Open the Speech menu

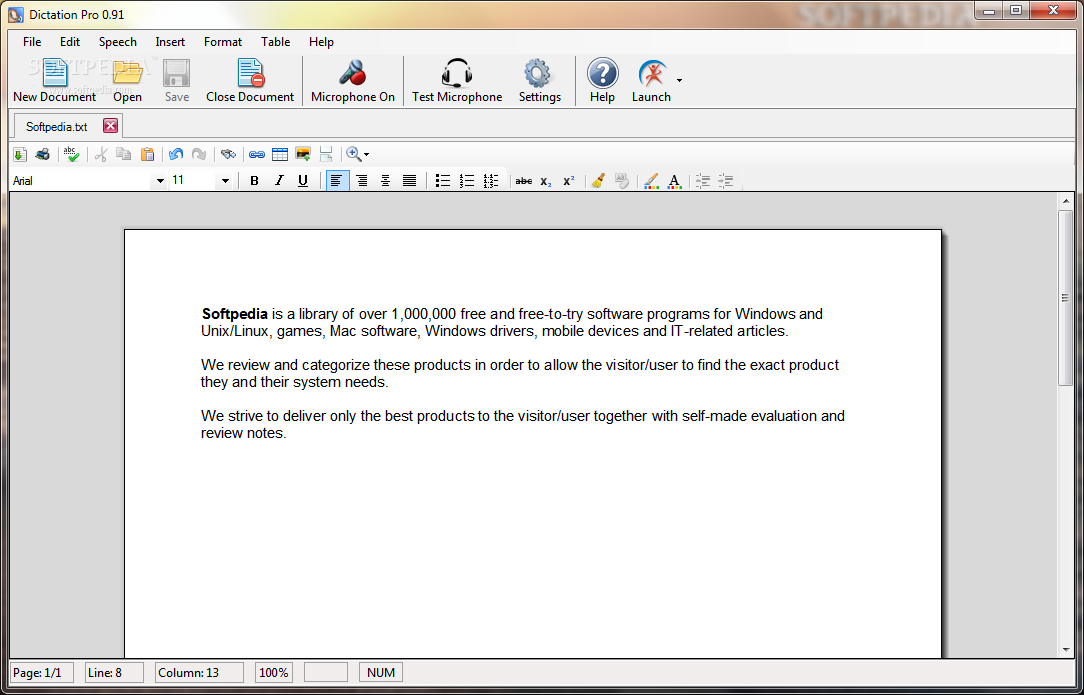pyautogui.click(x=118, y=41)
